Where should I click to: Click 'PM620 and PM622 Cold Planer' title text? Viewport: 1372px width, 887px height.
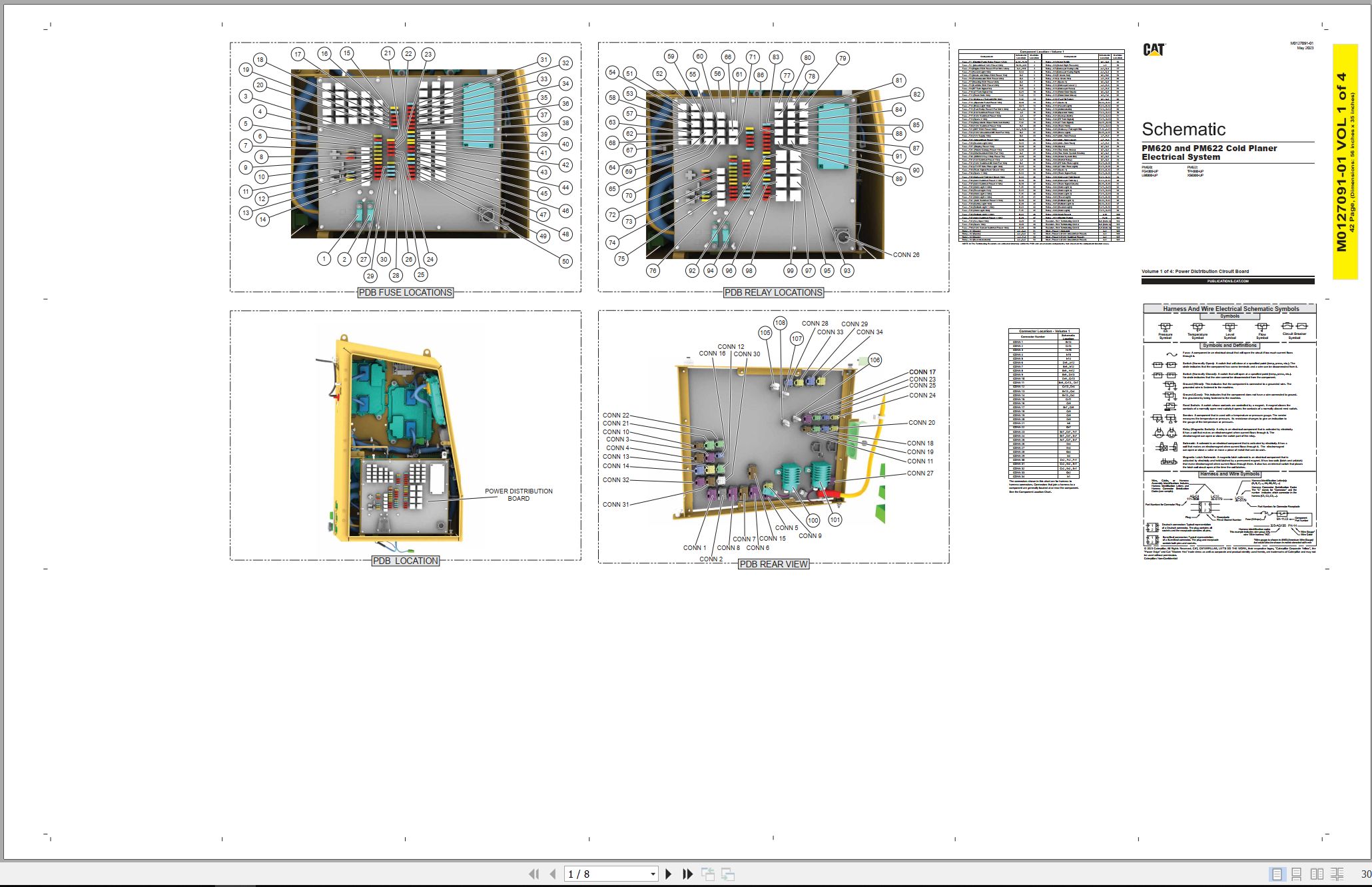1209,148
